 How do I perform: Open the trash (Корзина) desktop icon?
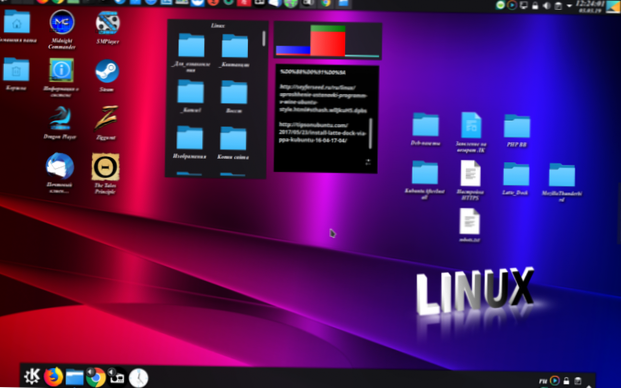16,70
